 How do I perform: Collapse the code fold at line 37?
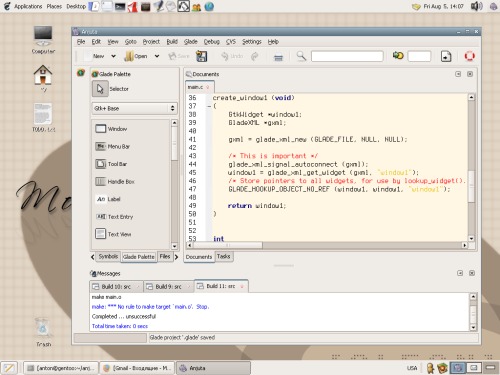[x=209, y=106]
